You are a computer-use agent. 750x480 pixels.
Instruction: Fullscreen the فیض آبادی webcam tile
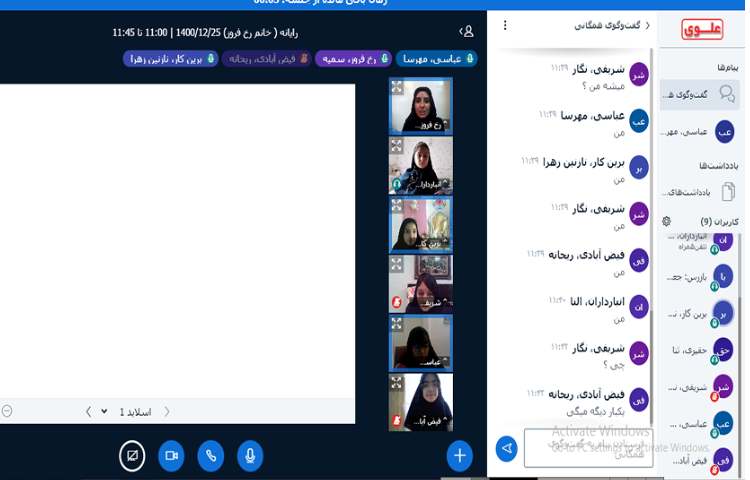click(397, 382)
